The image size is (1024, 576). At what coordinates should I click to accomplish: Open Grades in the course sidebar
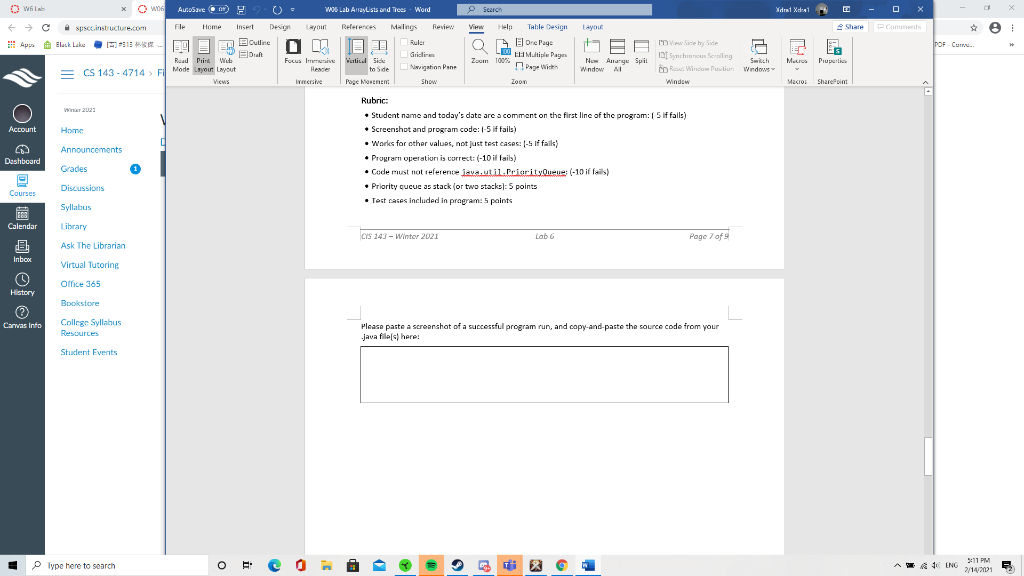pos(72,168)
